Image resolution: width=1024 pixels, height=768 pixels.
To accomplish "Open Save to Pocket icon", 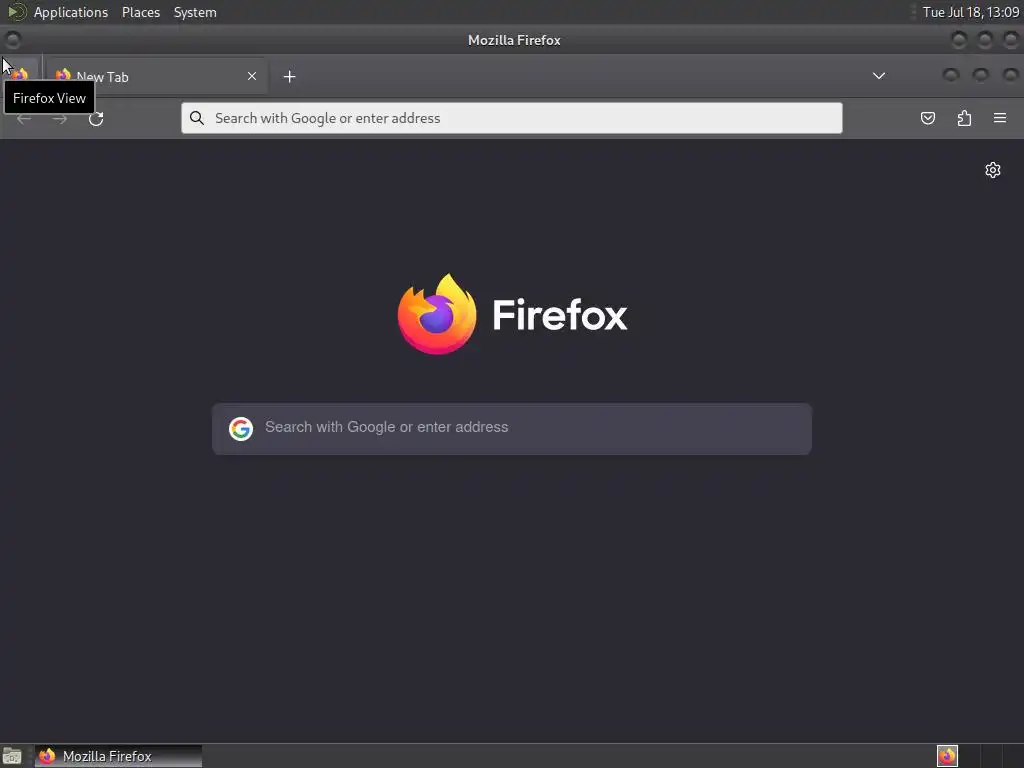I will 928,118.
